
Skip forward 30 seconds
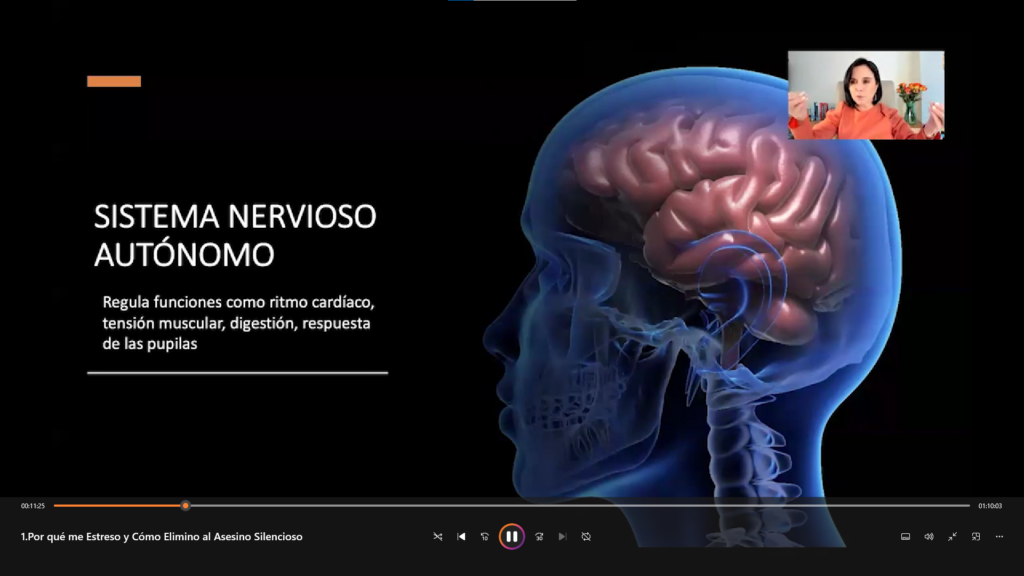click(539, 536)
